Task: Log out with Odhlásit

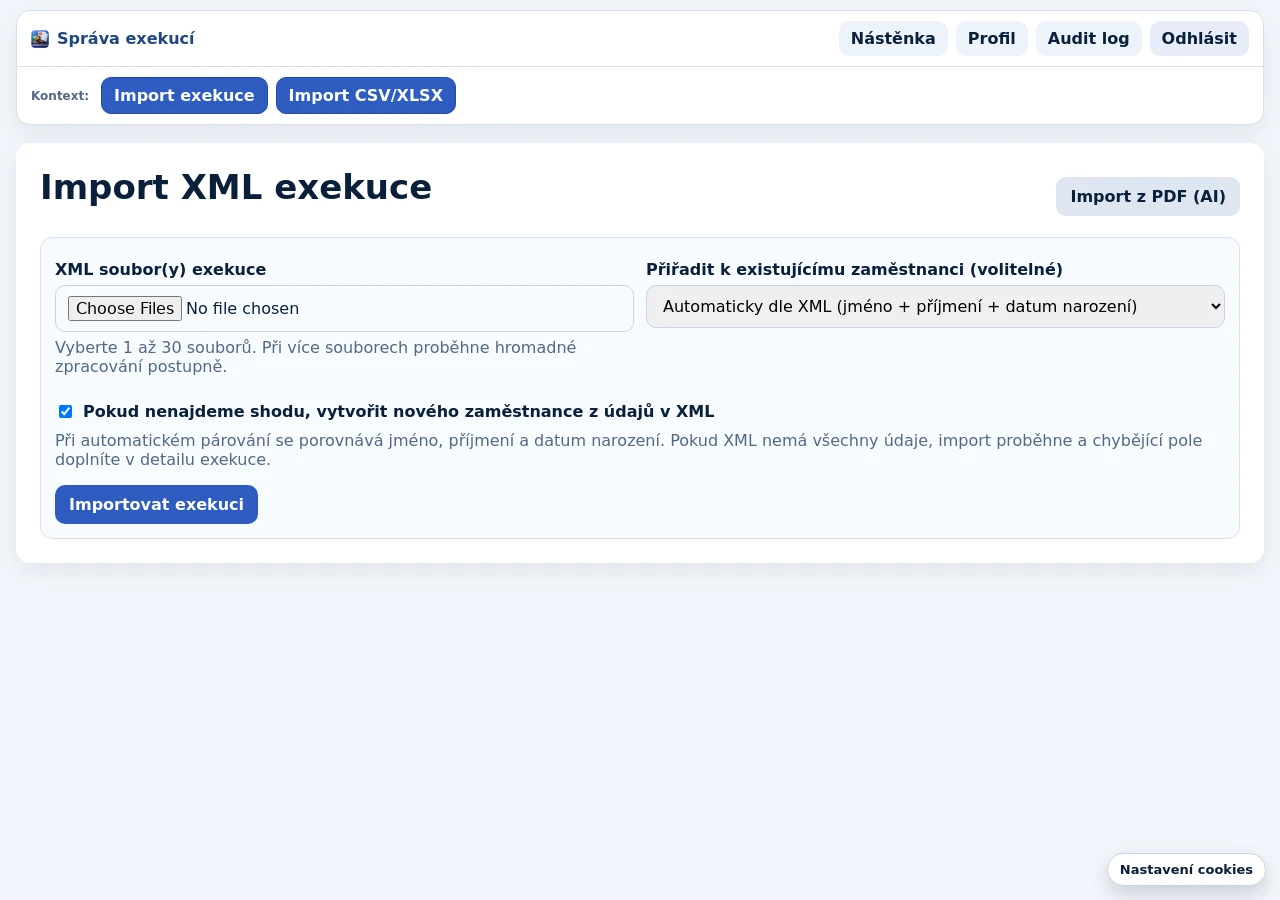Action: point(1199,39)
